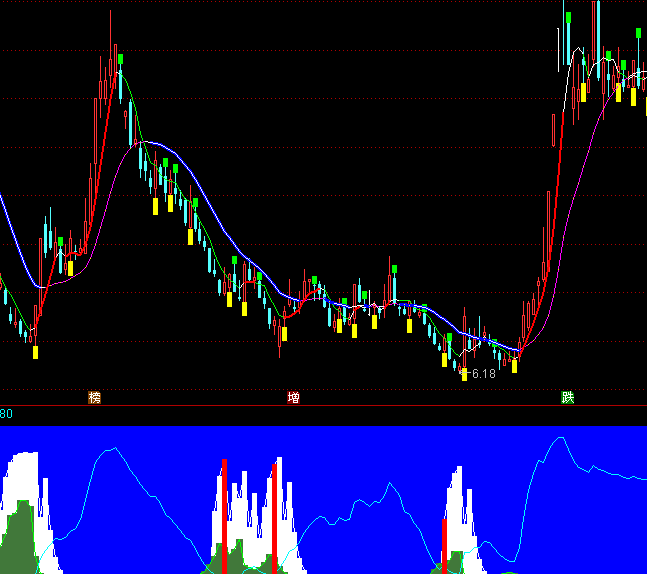This screenshot has width=647, height=574.
Task: Click the green marker at the far-right edge
Action: [638, 34]
